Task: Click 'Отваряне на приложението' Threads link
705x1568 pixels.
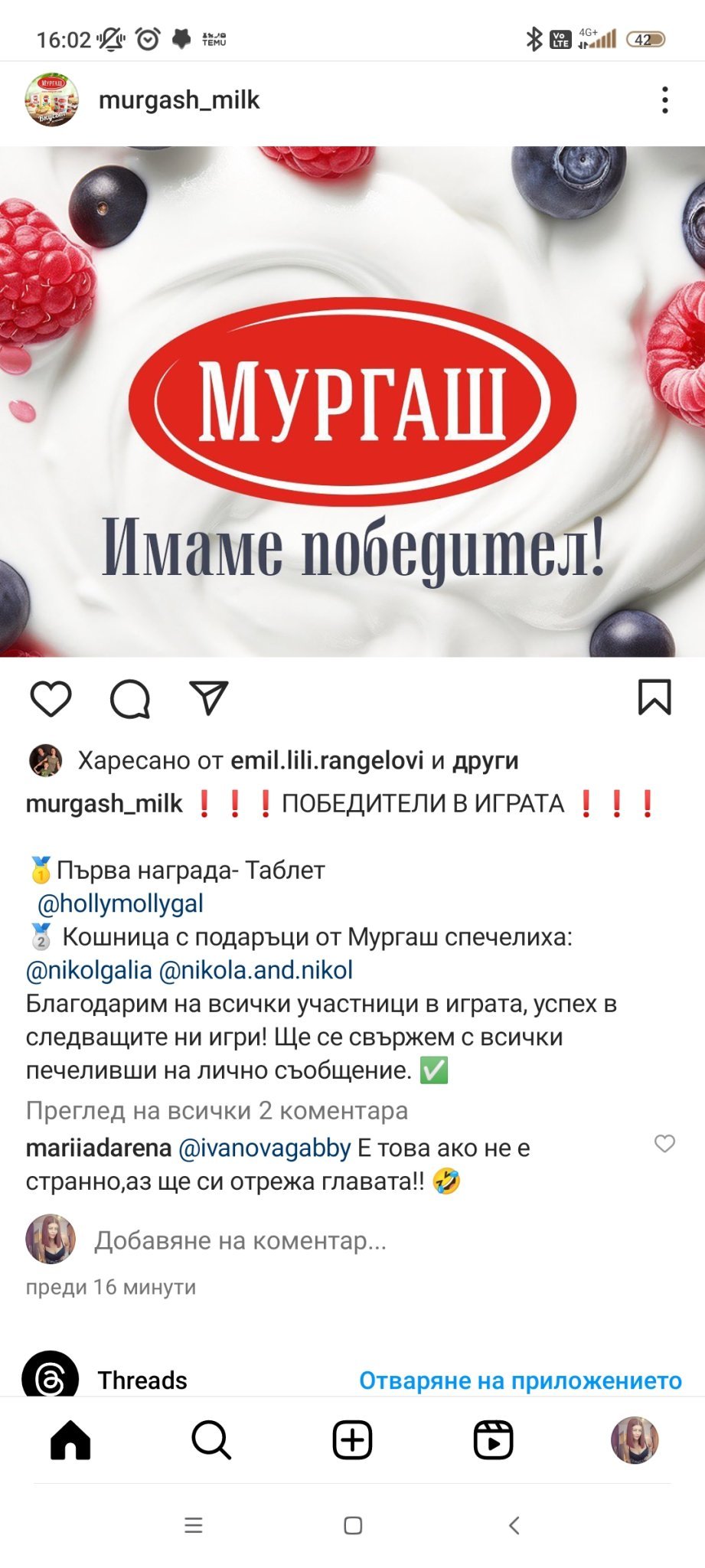Action: [x=521, y=1380]
